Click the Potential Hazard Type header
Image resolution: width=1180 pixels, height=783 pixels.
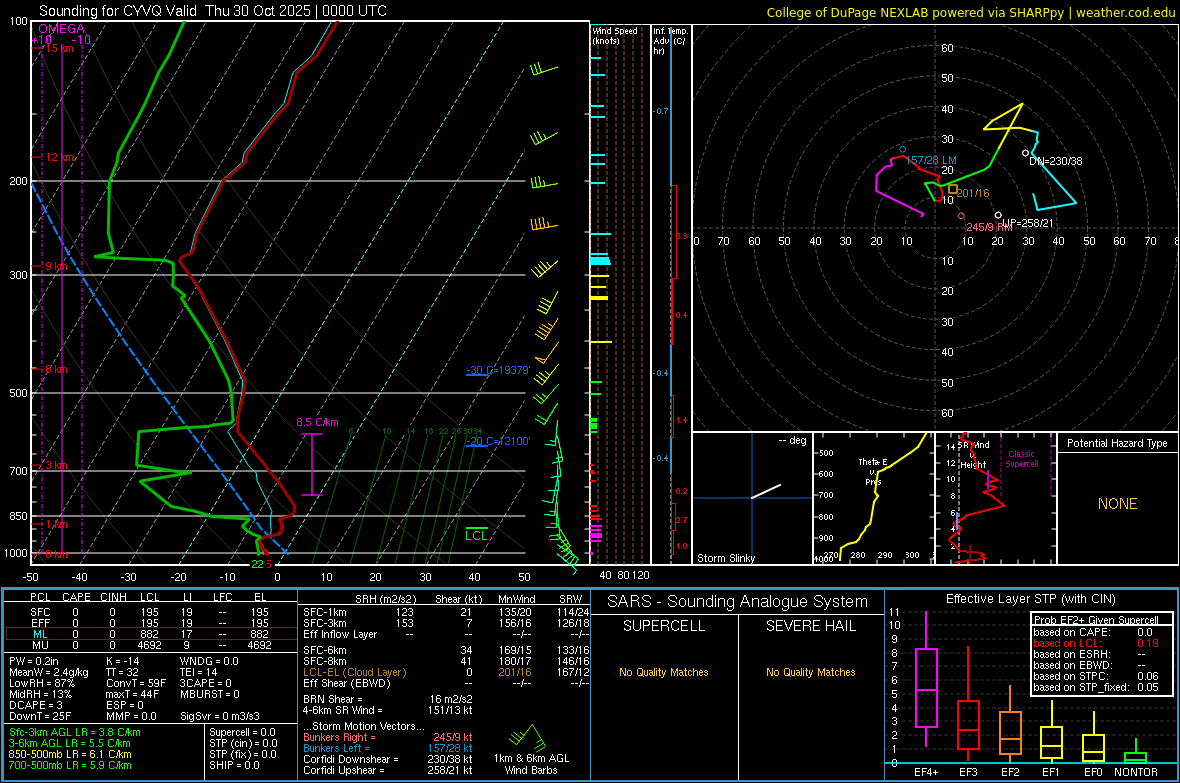(x=1117, y=443)
